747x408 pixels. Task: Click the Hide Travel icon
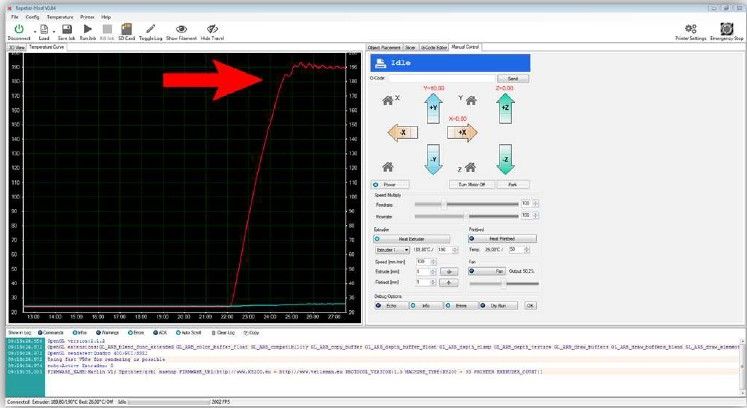click(x=212, y=29)
